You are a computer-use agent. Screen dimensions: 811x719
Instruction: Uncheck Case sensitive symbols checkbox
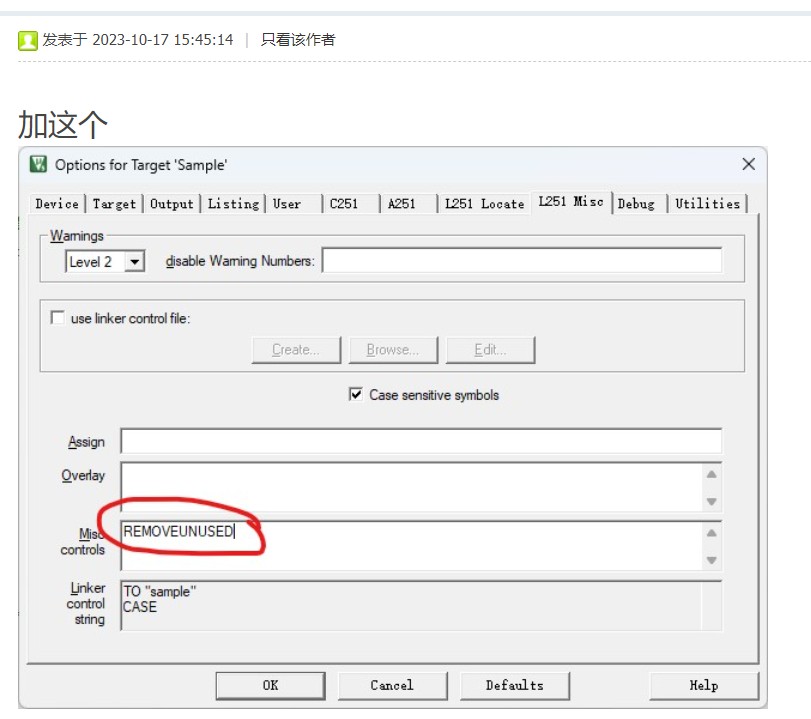[355, 394]
